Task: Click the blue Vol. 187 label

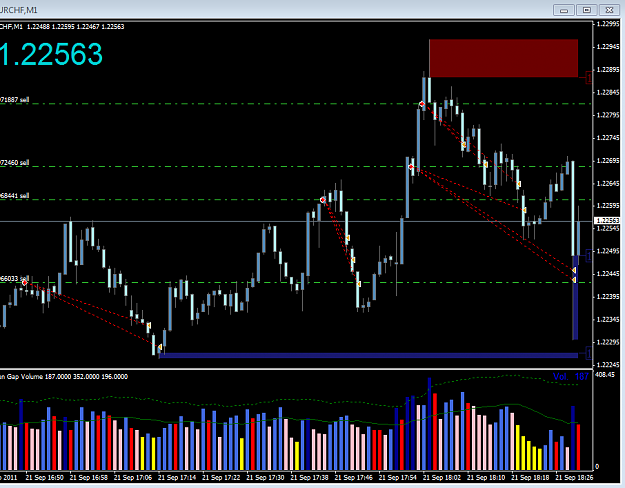Action: [x=570, y=376]
